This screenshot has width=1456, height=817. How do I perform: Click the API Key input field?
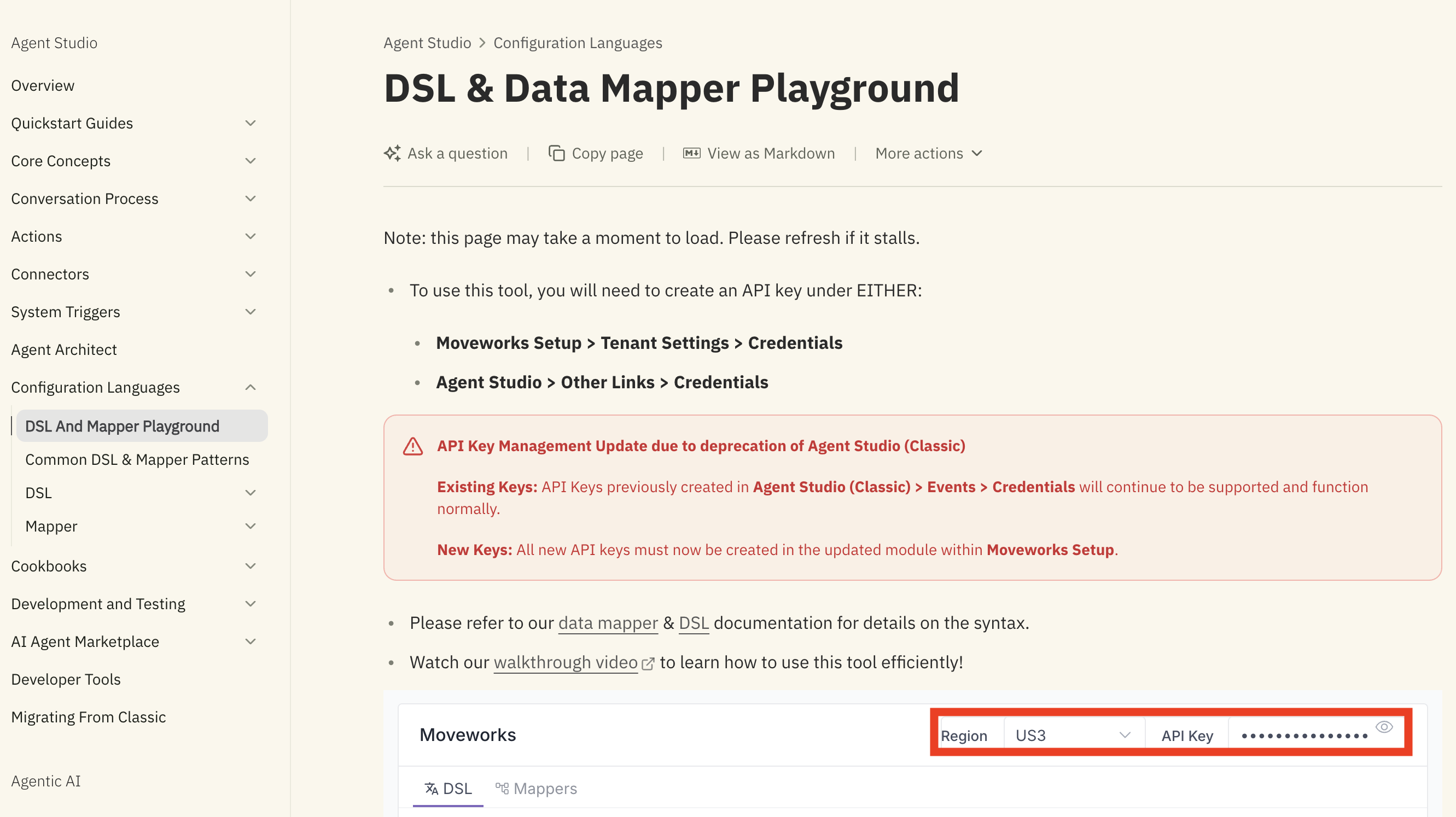(1316, 735)
